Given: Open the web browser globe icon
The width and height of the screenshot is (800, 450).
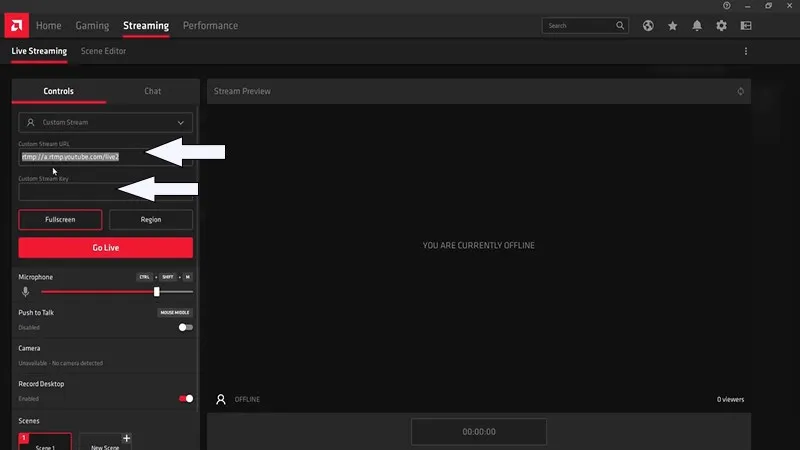Looking at the screenshot, I should (x=648, y=26).
